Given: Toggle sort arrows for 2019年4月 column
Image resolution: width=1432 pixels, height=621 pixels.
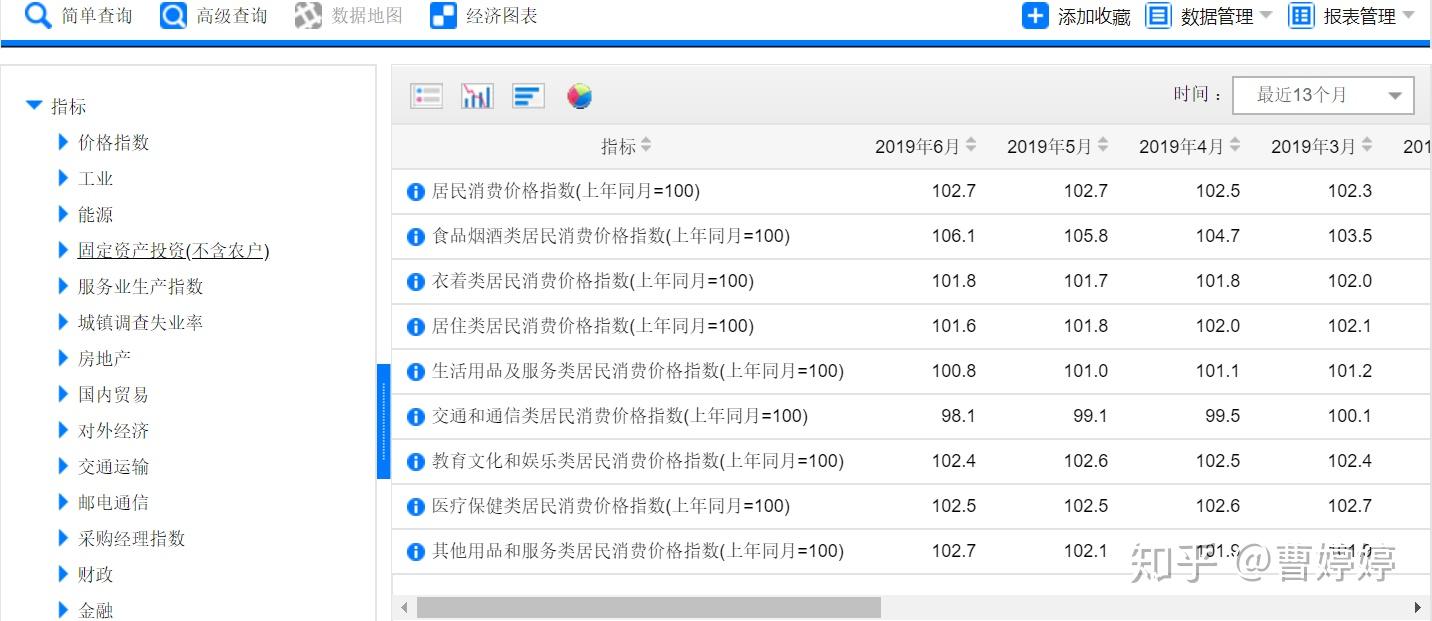Looking at the screenshot, I should (1235, 146).
